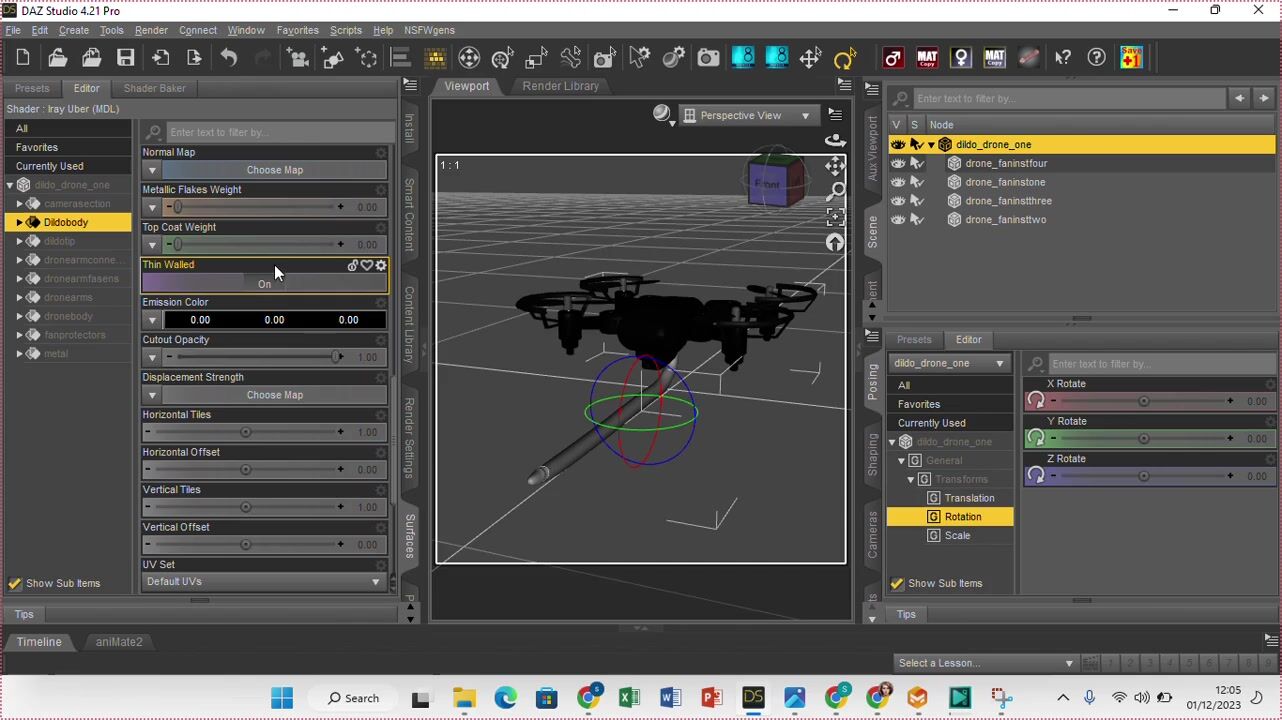Image resolution: width=1282 pixels, height=720 pixels.
Task: Click the Save file toolbar icon
Action: (x=125, y=58)
